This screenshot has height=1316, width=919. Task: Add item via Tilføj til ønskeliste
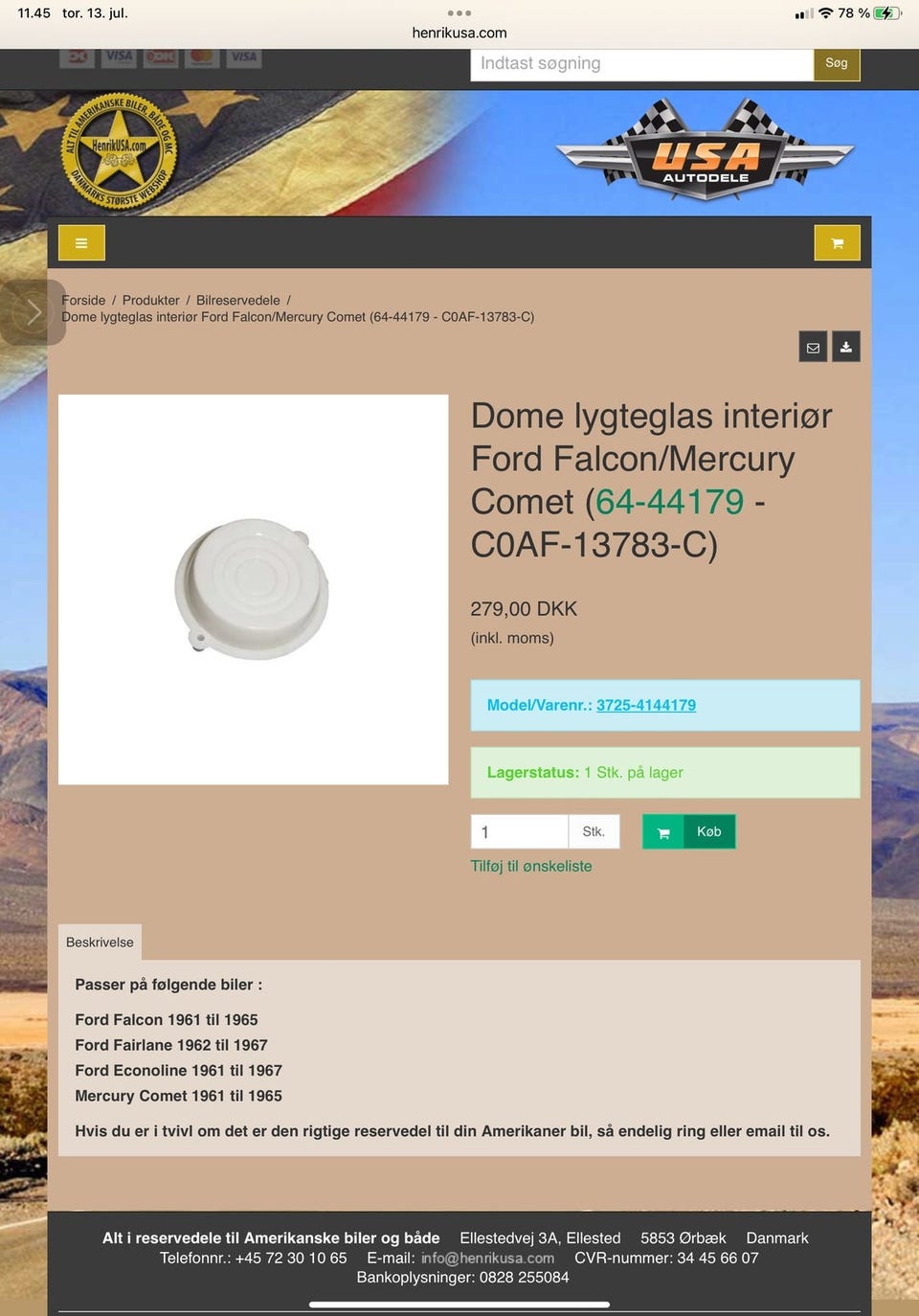(x=531, y=866)
